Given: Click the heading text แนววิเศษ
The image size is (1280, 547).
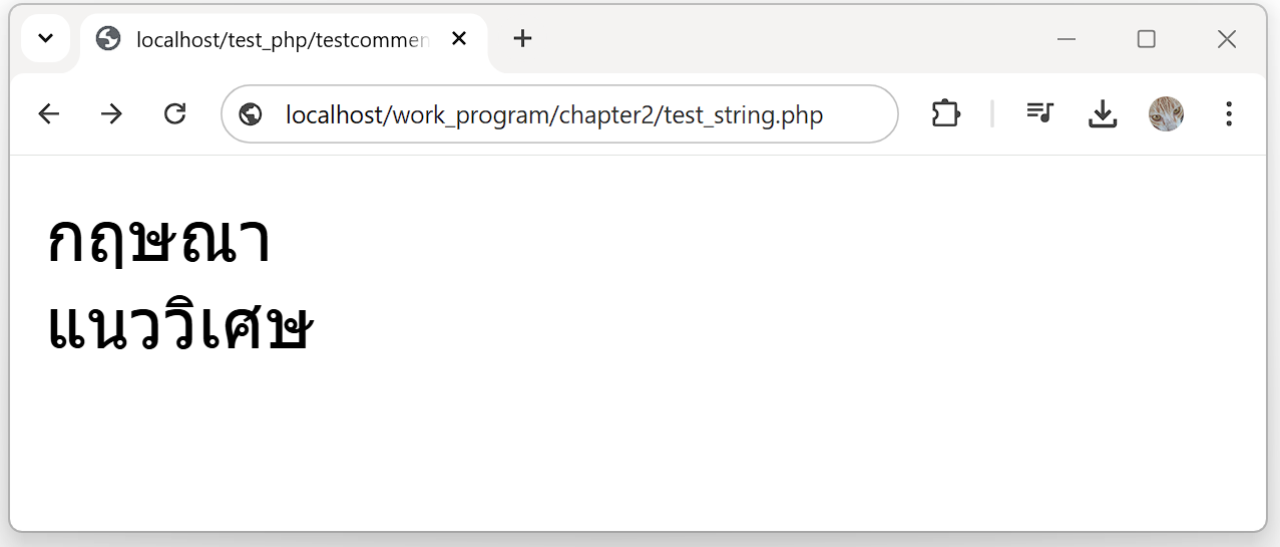Looking at the screenshot, I should [180, 326].
